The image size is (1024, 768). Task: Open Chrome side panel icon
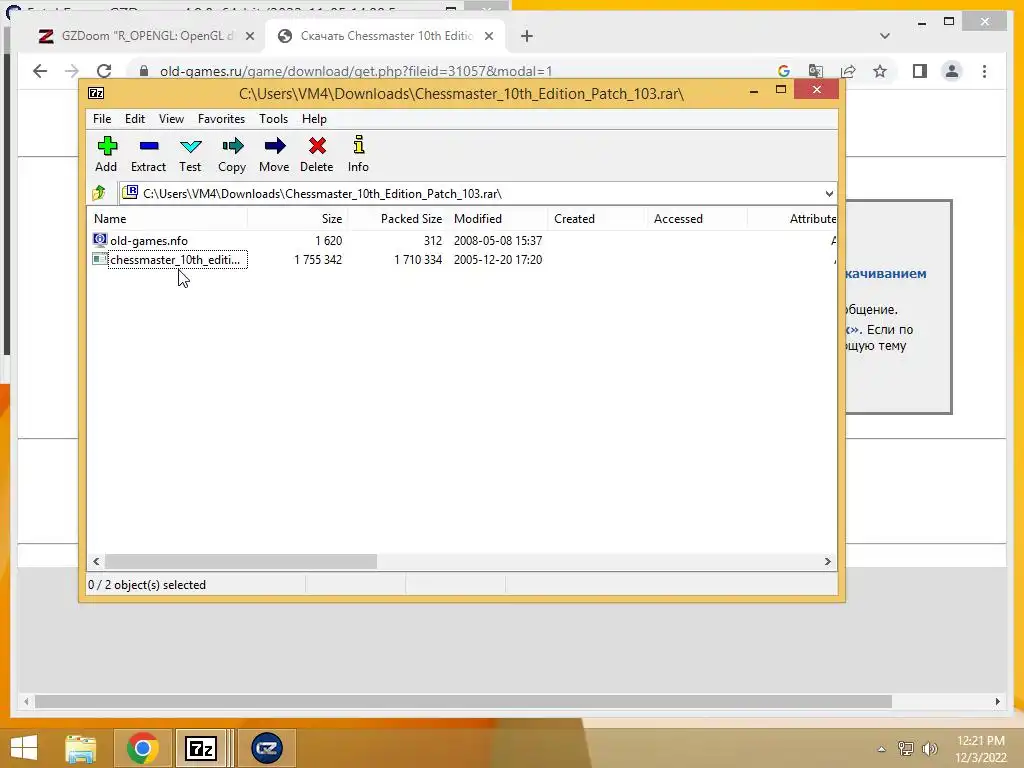click(x=920, y=71)
